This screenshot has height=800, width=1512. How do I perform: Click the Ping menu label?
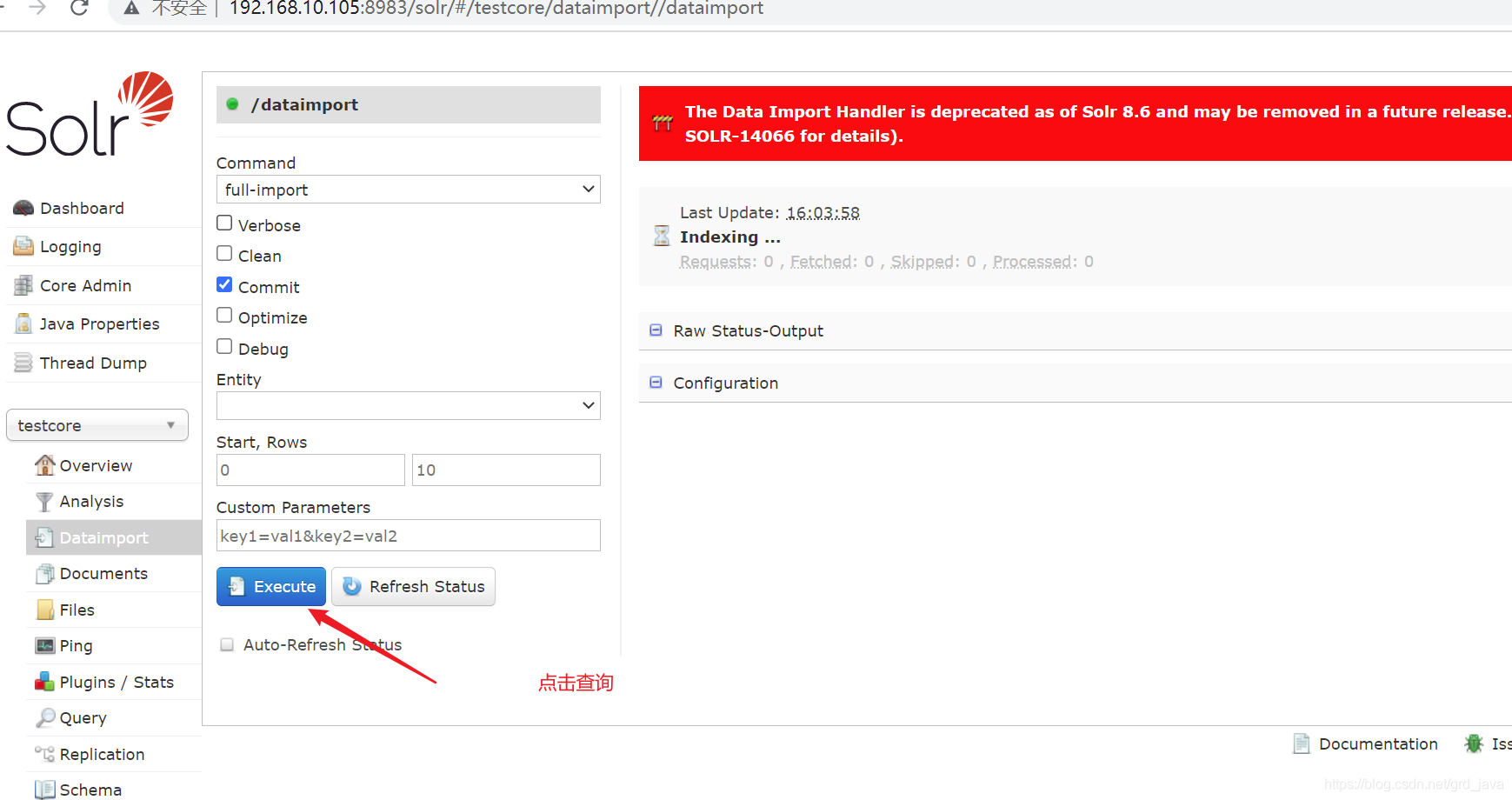click(x=76, y=646)
